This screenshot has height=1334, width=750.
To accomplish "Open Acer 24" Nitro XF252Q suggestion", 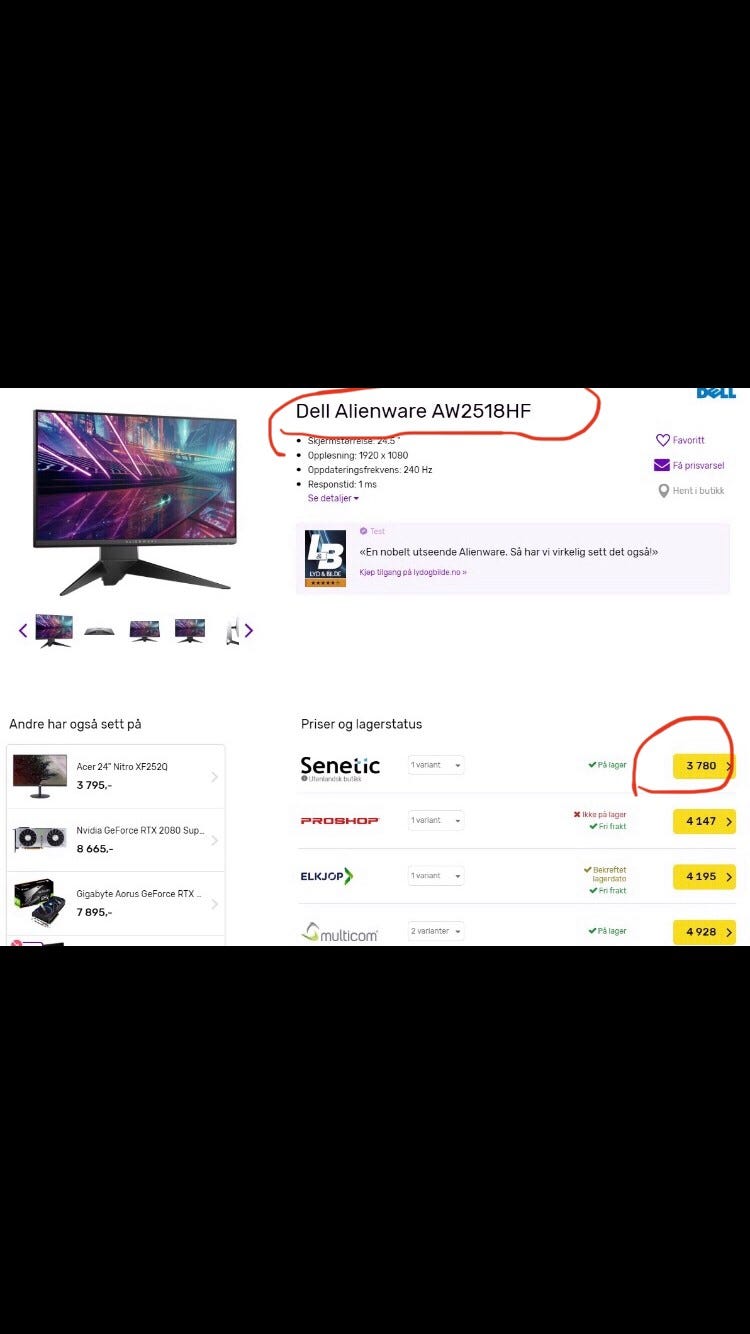I will click(x=116, y=777).
